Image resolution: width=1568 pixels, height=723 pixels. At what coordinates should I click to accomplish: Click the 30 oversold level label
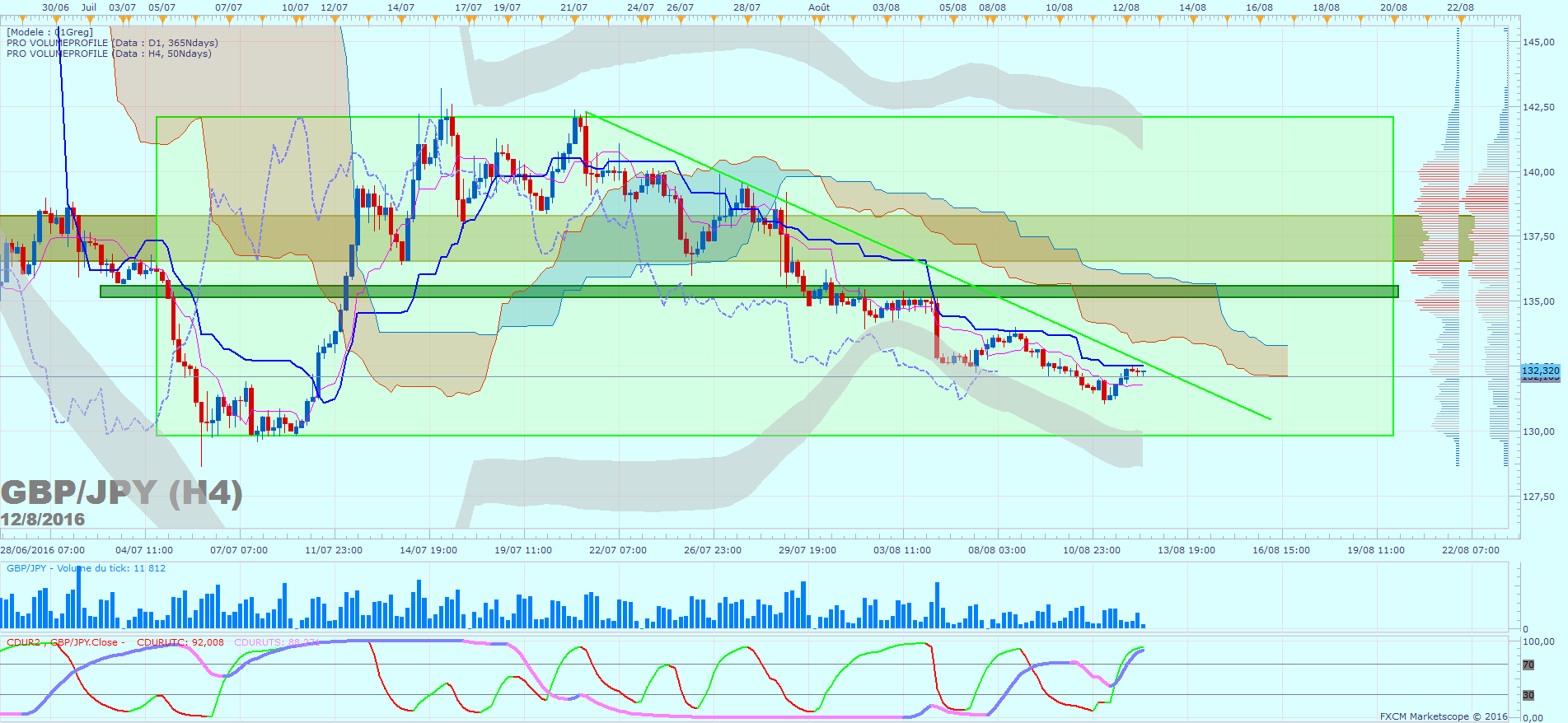(1528, 695)
